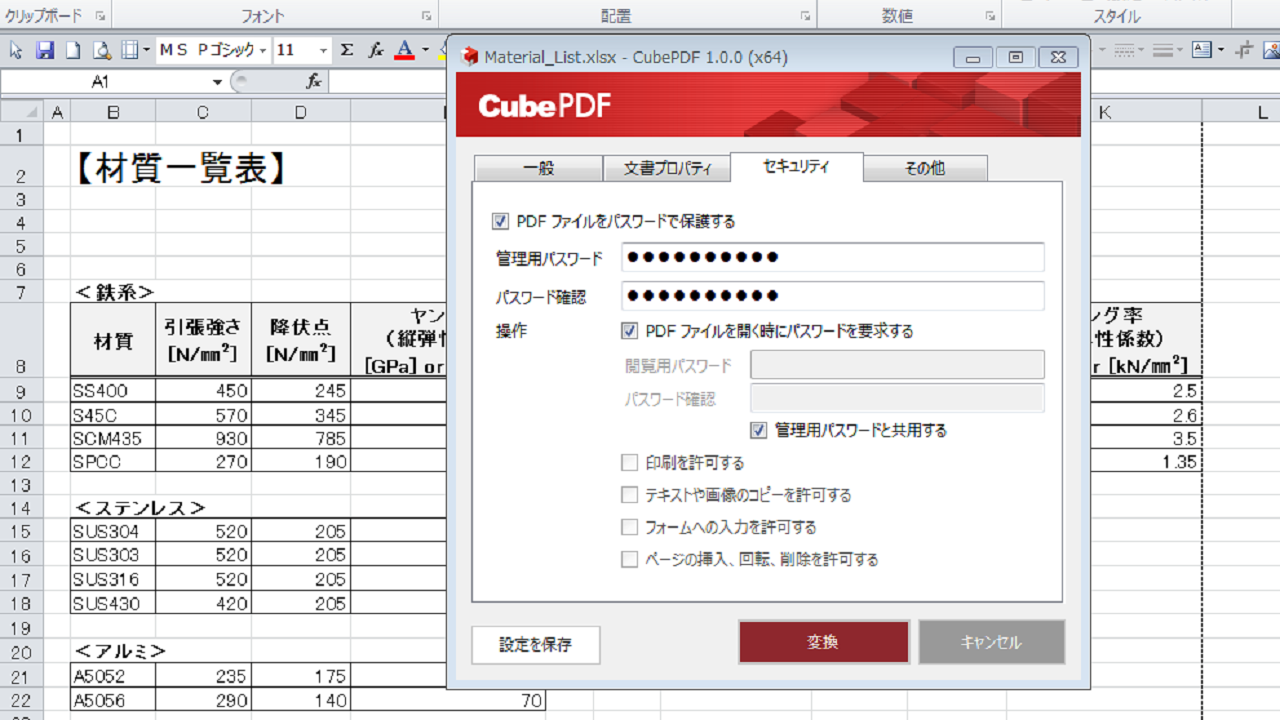The image size is (1280, 720).
Task: Select the pointer arrow tool in Excel toolbar
Action: click(x=16, y=50)
